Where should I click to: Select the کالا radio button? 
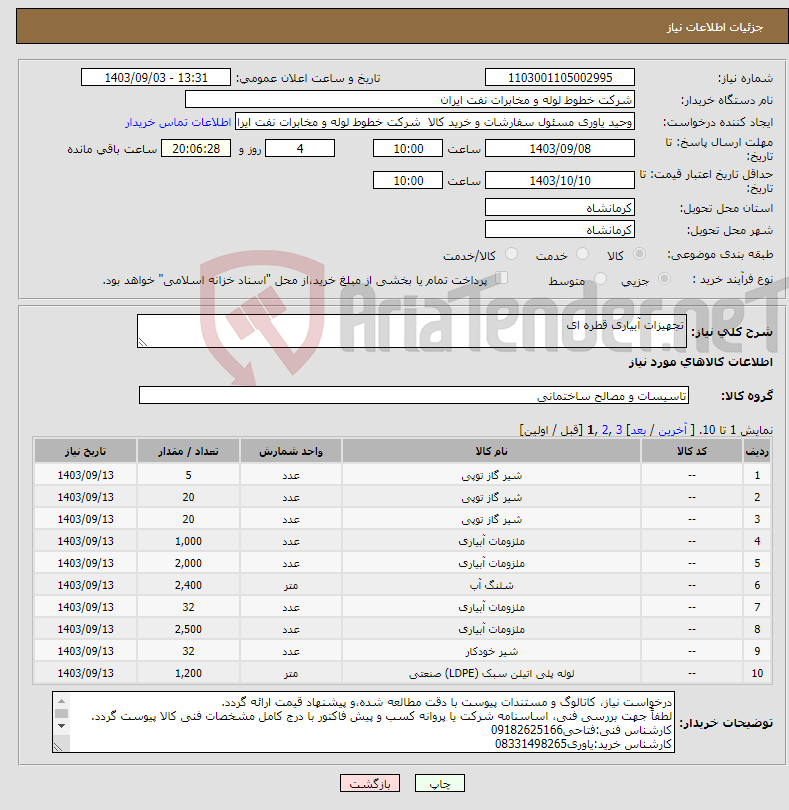click(x=639, y=254)
